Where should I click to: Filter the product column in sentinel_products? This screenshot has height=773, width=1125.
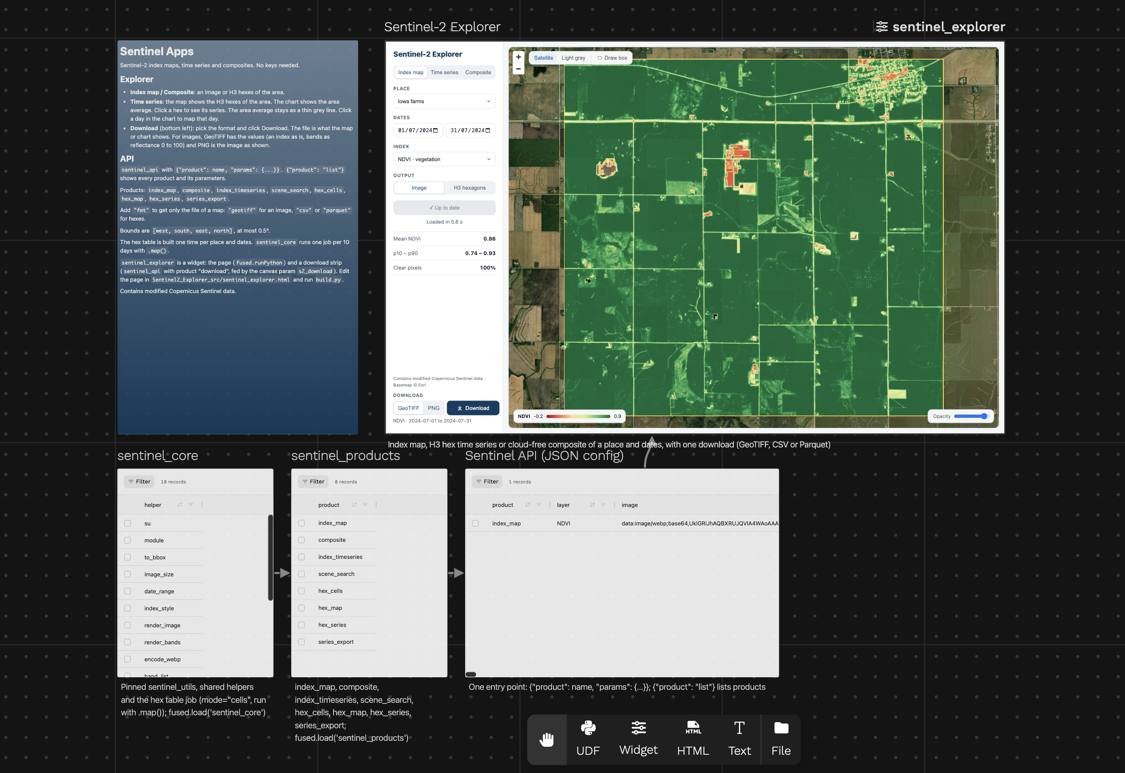tap(365, 505)
